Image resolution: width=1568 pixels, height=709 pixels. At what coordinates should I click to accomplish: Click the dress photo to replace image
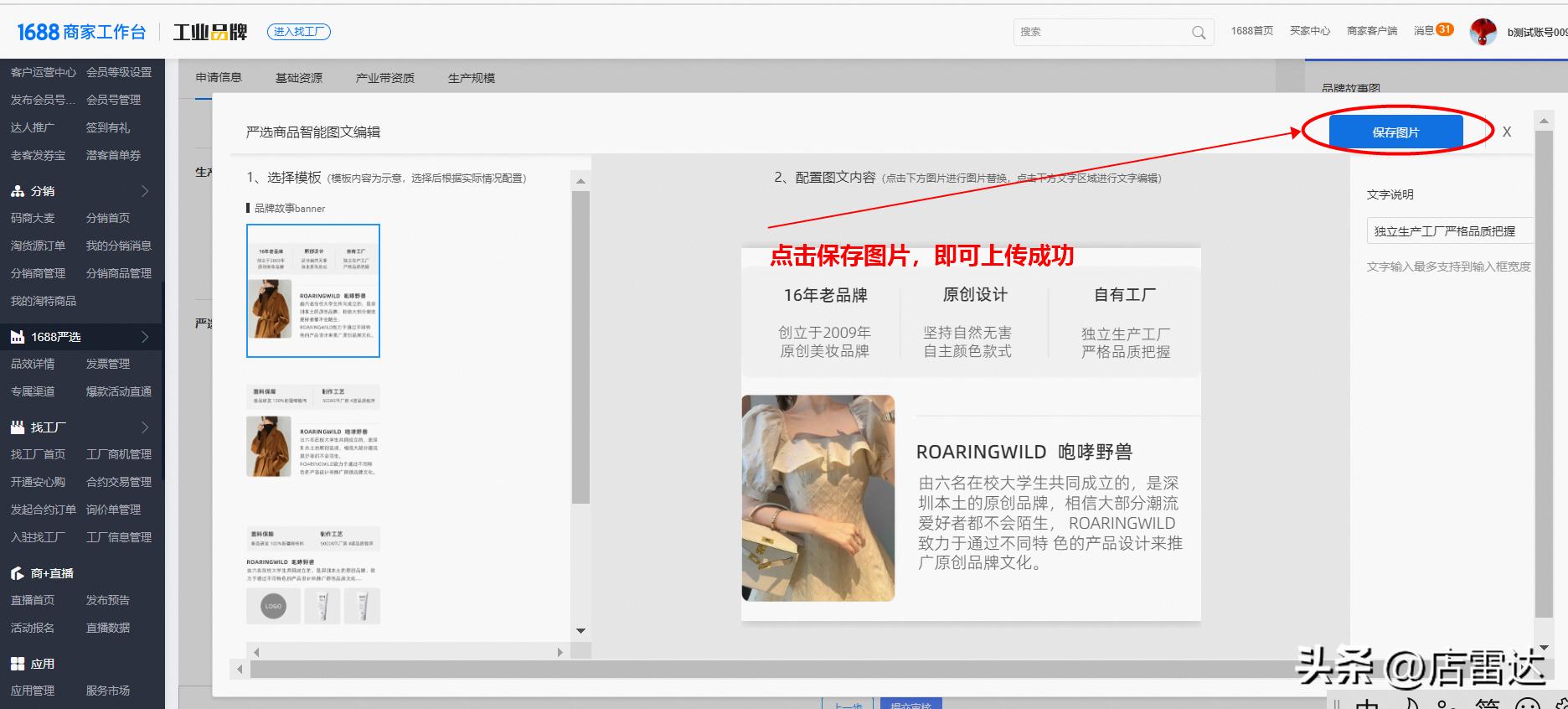(x=818, y=498)
